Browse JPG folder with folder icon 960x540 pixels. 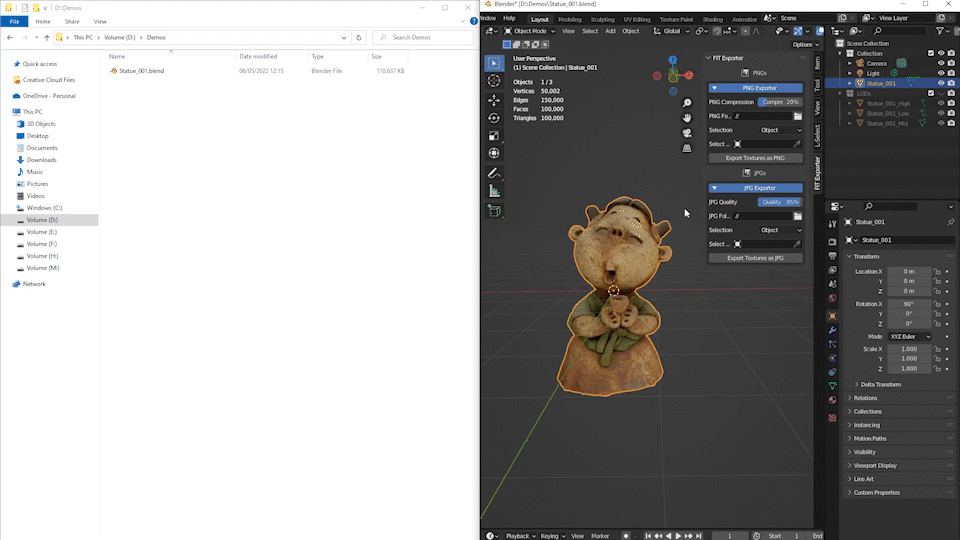798,216
